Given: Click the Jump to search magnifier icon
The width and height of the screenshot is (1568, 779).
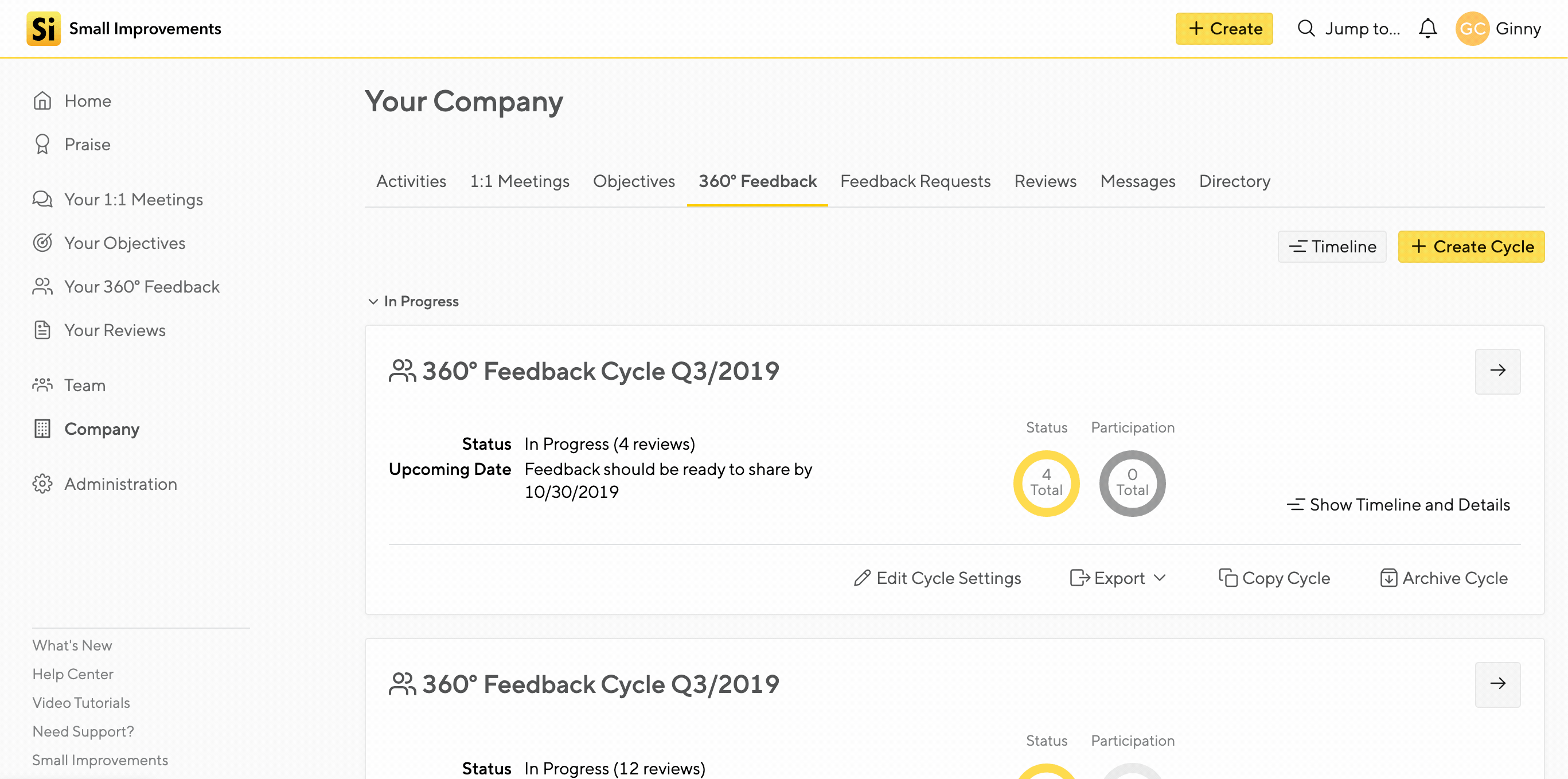Looking at the screenshot, I should (1306, 29).
